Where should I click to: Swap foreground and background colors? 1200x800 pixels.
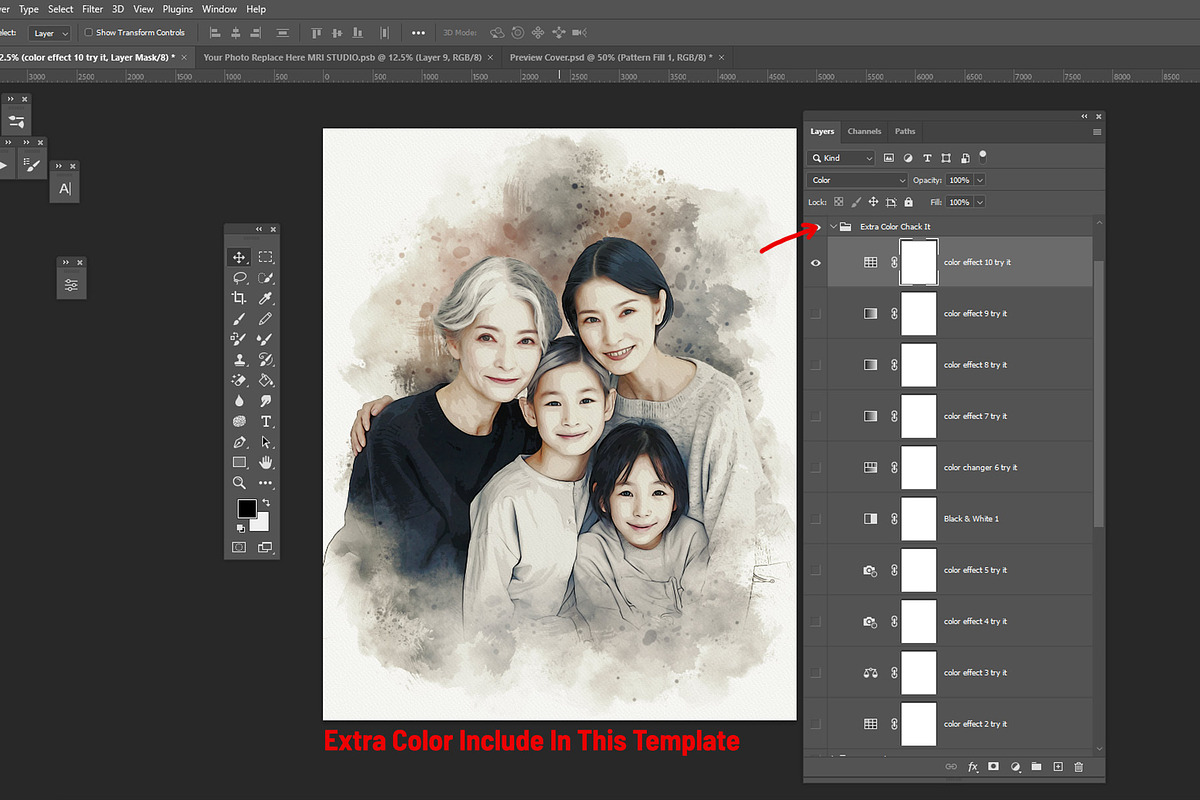coord(266,502)
